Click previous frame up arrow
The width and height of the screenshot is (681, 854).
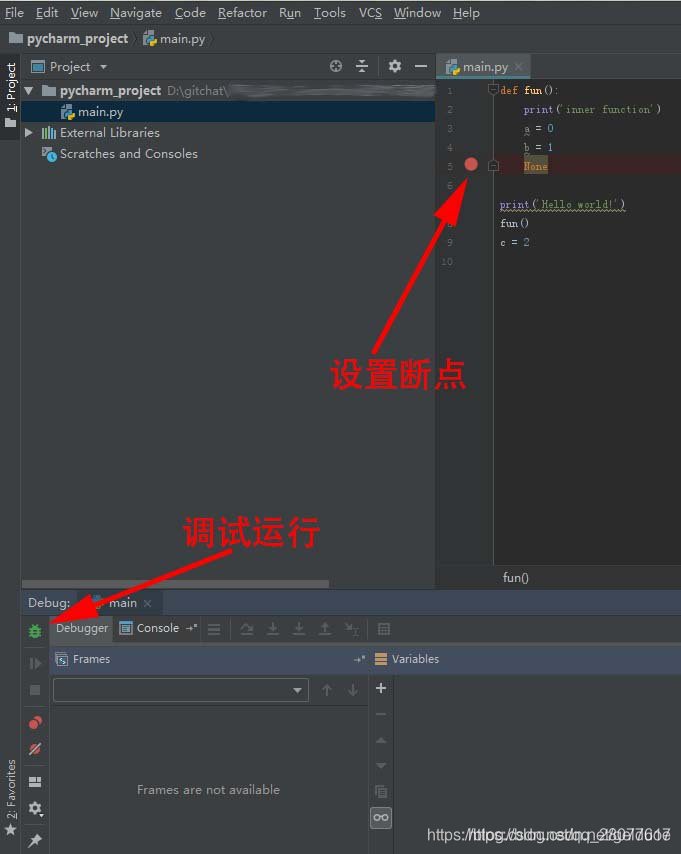[327, 690]
